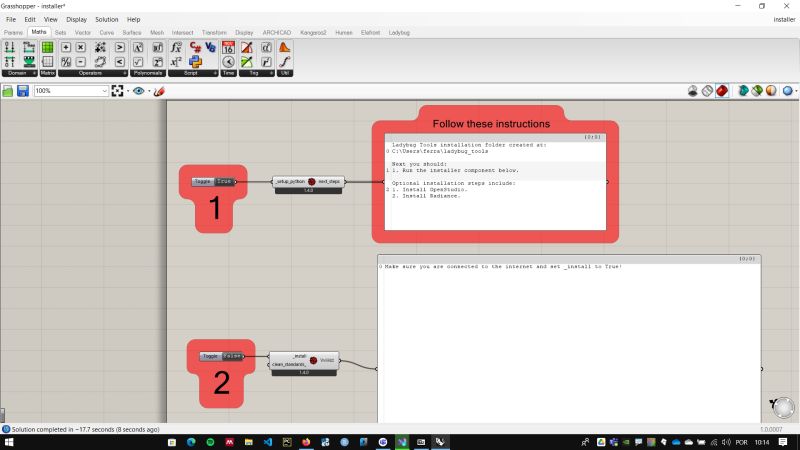Select the Smaller Than comparison icon
Screen dimensions: 800x450
[119, 62]
